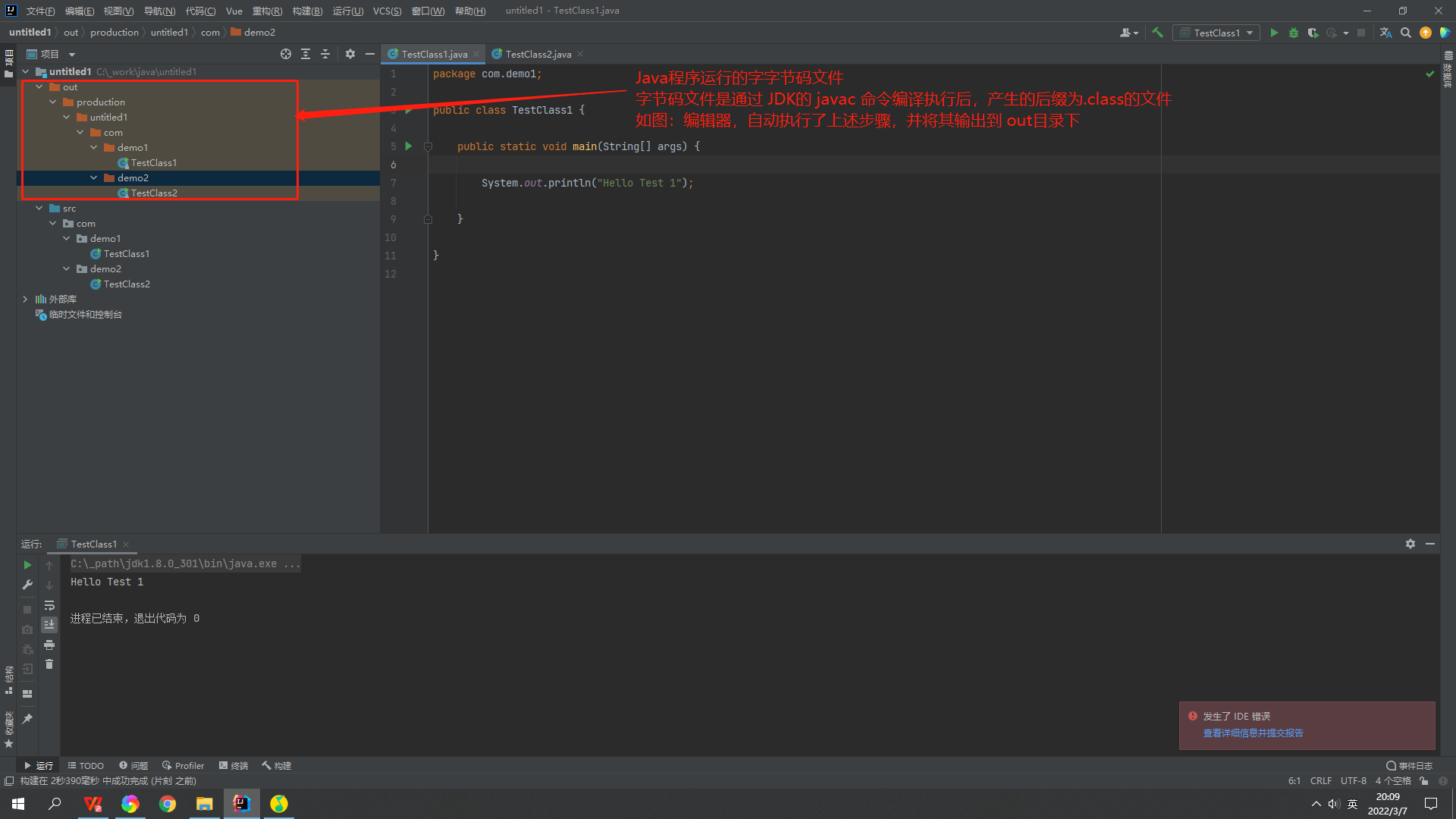Click the 6:1 caret position in the status bar
Image resolution: width=1456 pixels, height=819 pixels.
point(1294,780)
